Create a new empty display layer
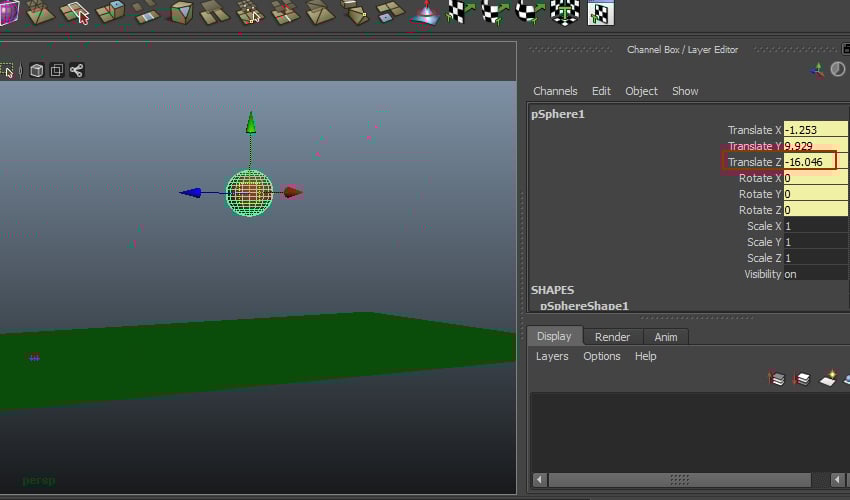The width and height of the screenshot is (850, 500). (827, 379)
